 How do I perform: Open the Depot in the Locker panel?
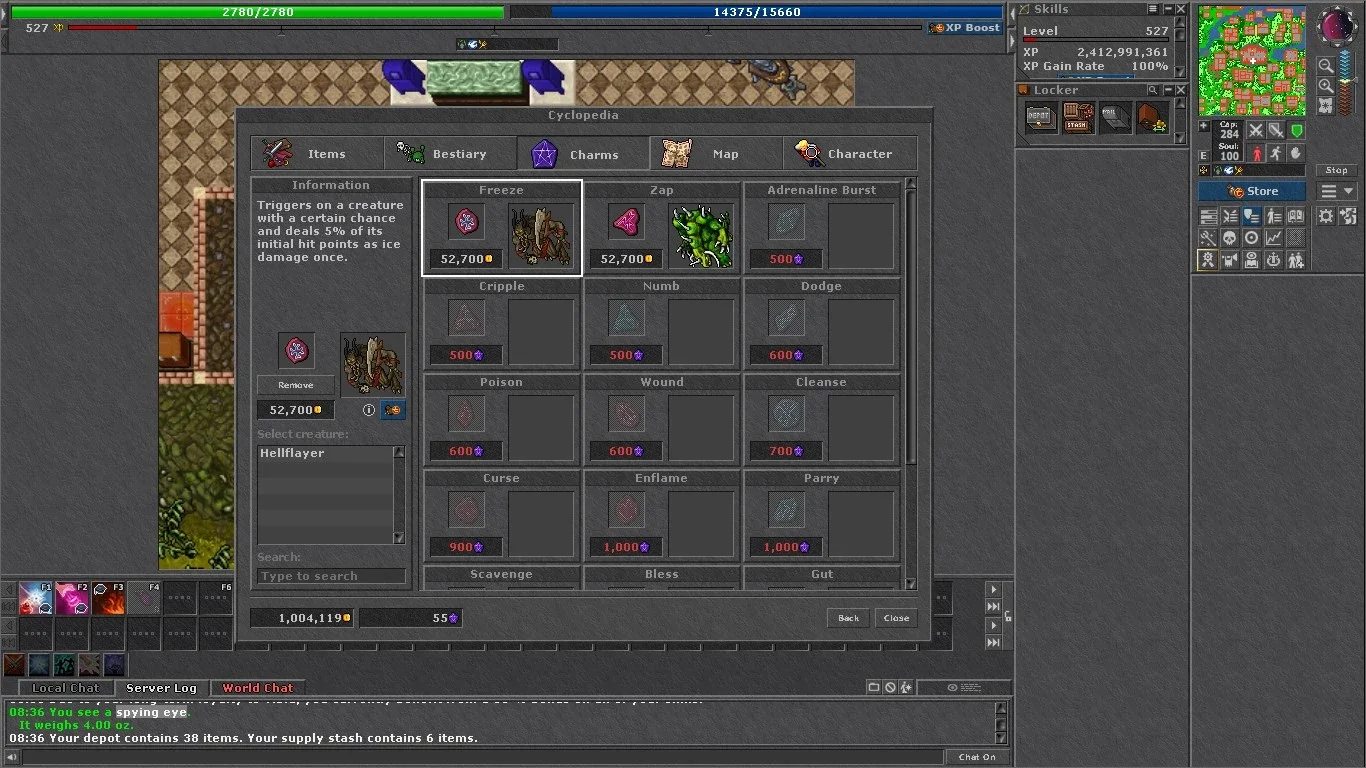click(x=1041, y=118)
